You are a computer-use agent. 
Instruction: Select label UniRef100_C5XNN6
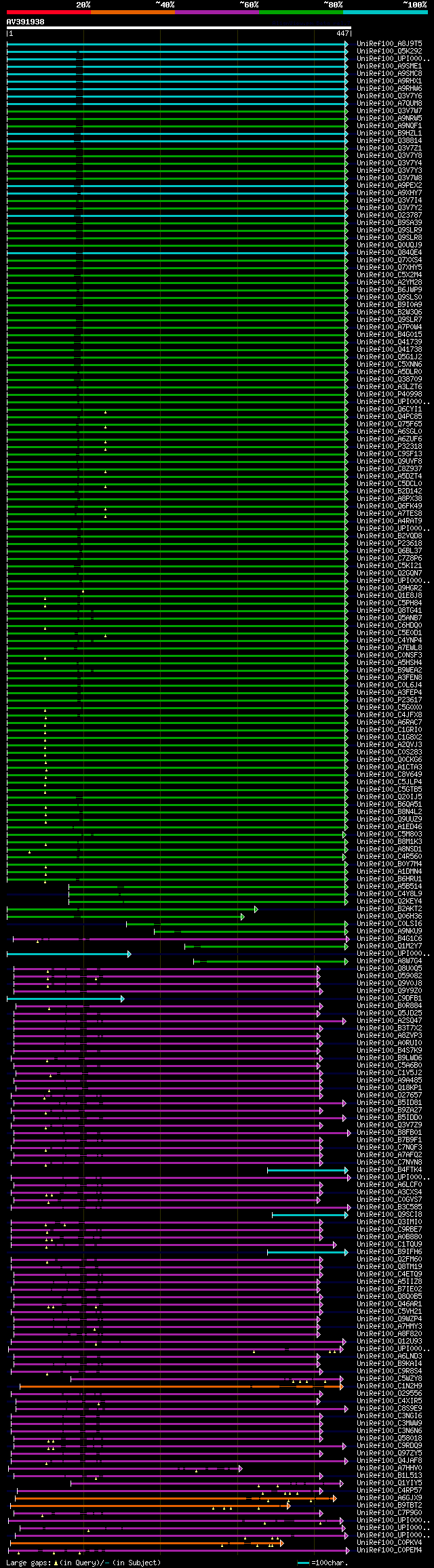pos(389,364)
